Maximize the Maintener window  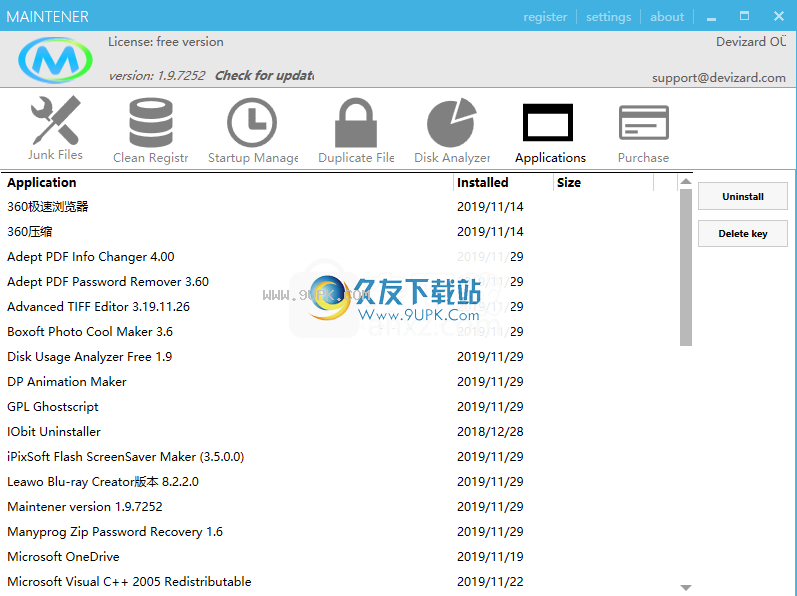point(745,16)
